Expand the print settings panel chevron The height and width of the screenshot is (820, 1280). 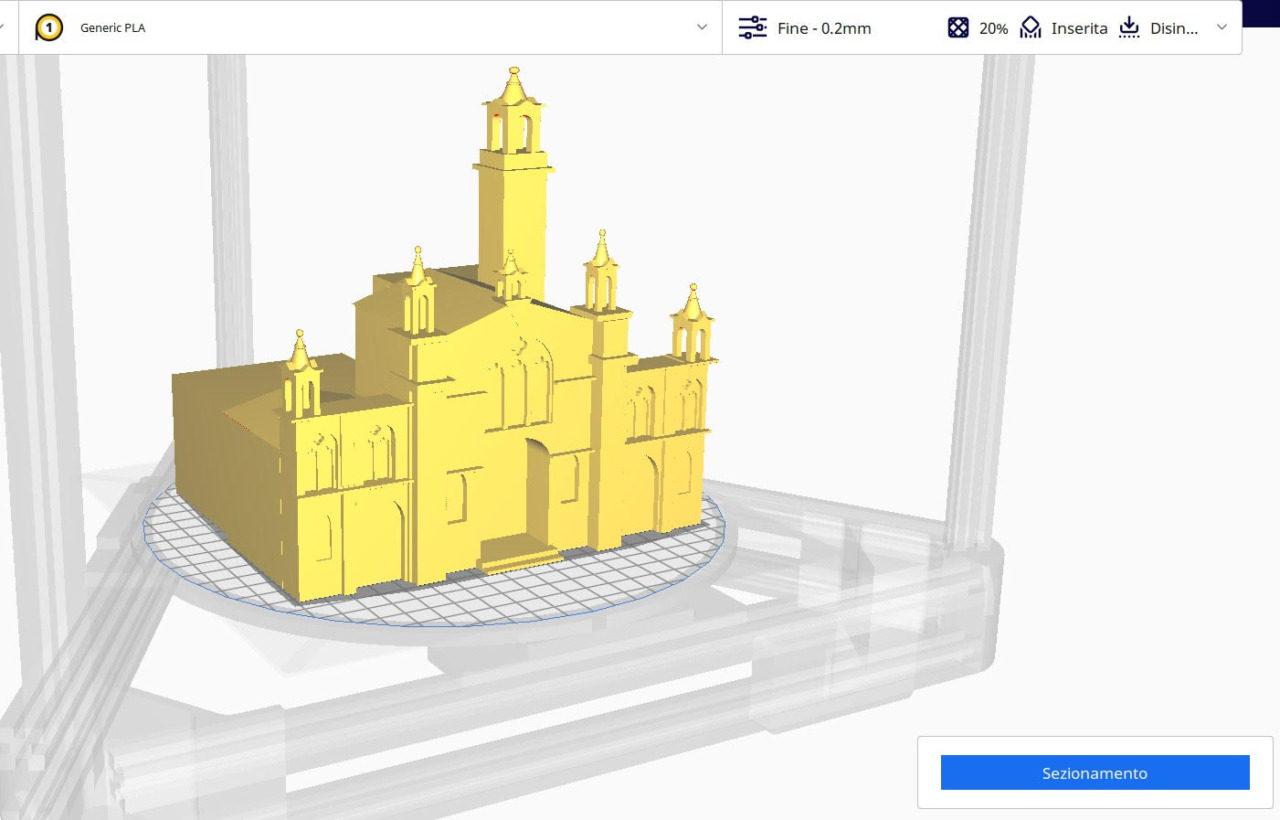(x=1221, y=28)
